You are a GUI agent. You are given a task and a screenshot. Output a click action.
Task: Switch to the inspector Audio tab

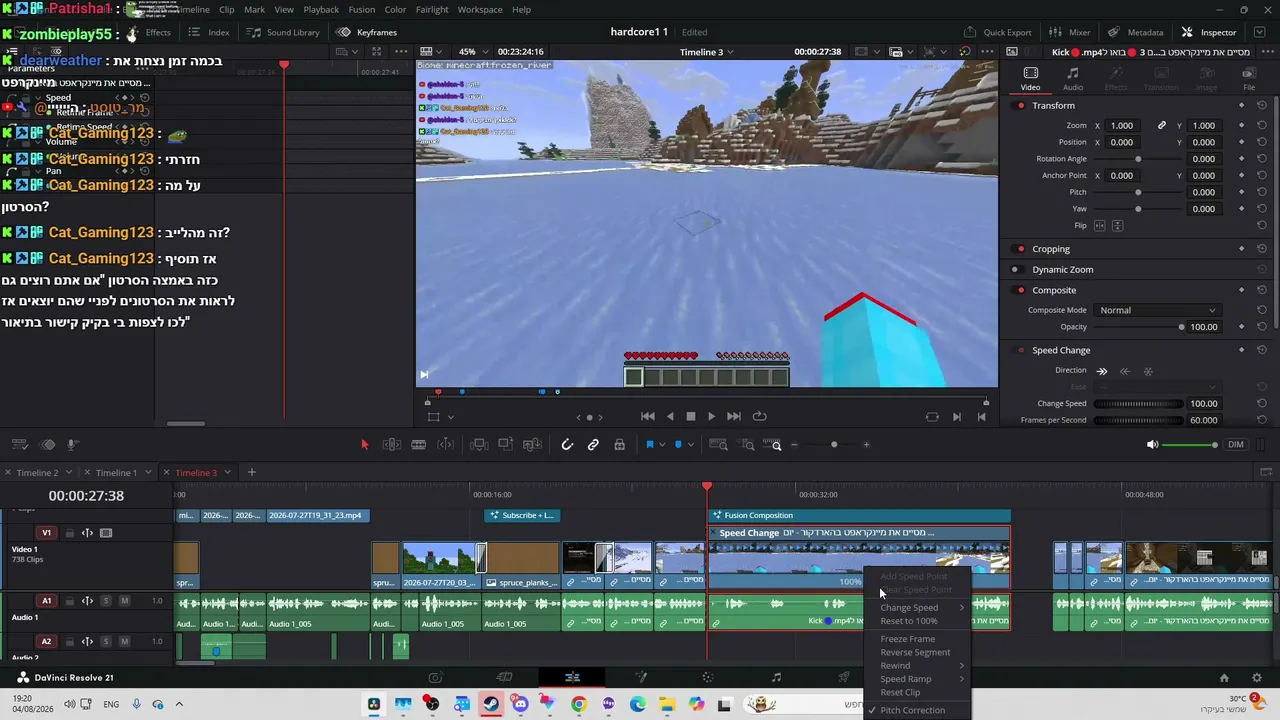coord(1073,79)
